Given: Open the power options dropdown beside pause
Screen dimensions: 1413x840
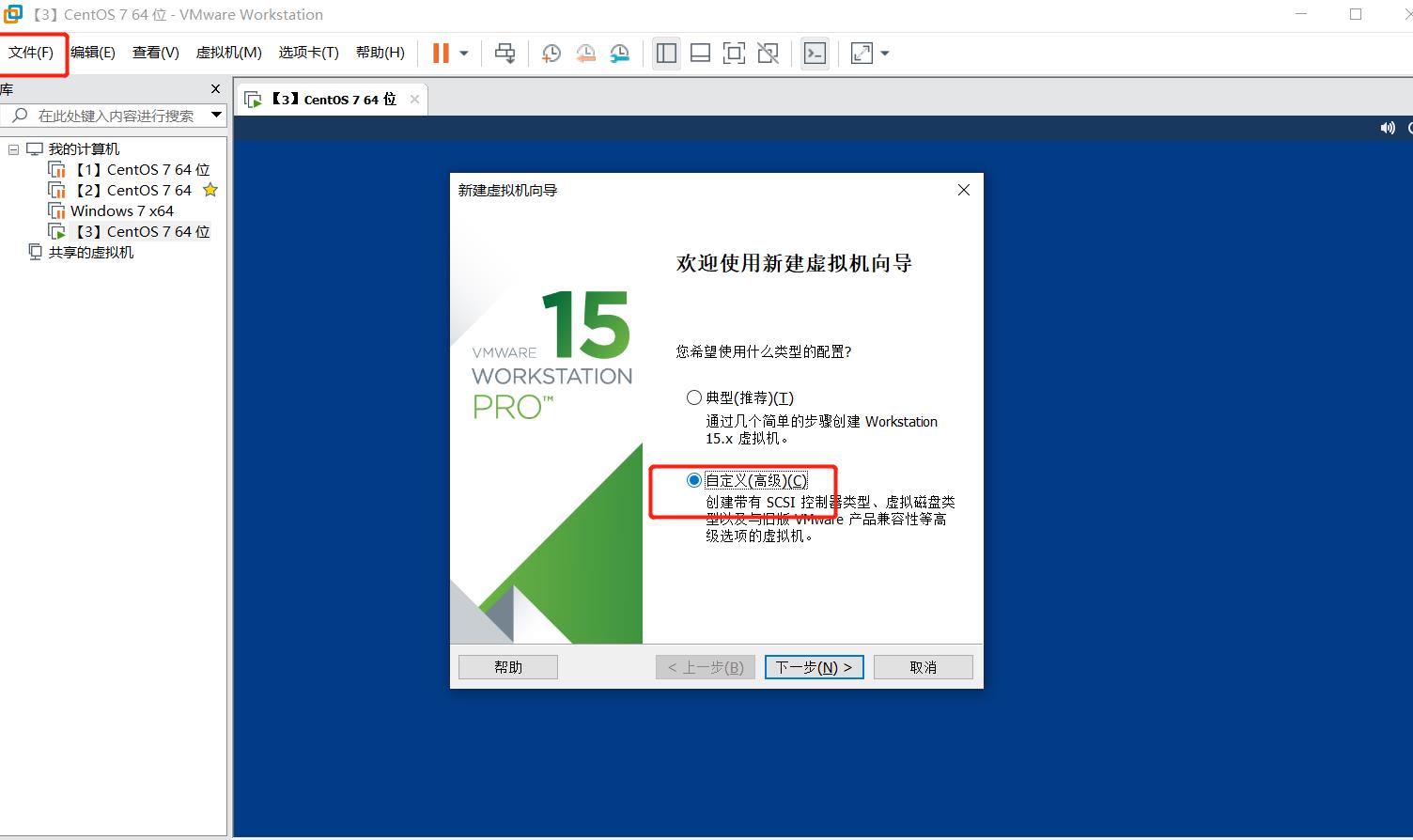Looking at the screenshot, I should pos(463,54).
